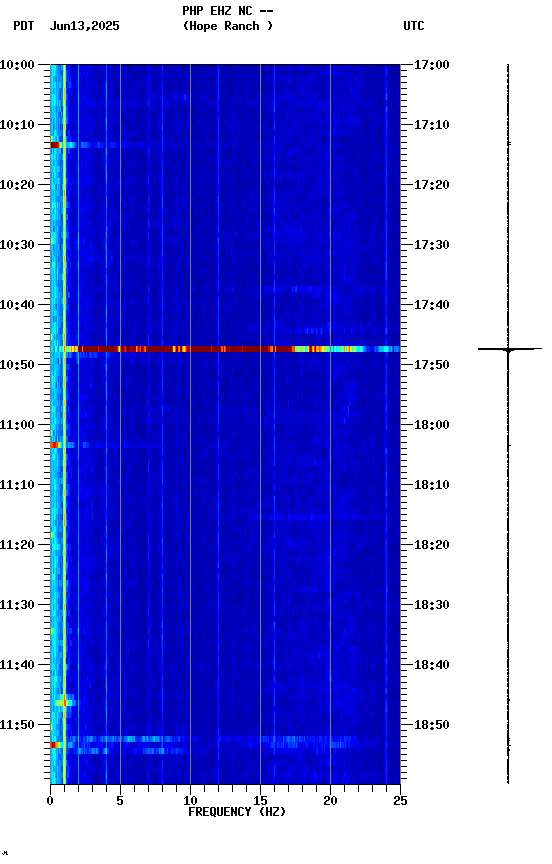
Task: Click the 10:40 PDT time label
Action: tap(17, 305)
